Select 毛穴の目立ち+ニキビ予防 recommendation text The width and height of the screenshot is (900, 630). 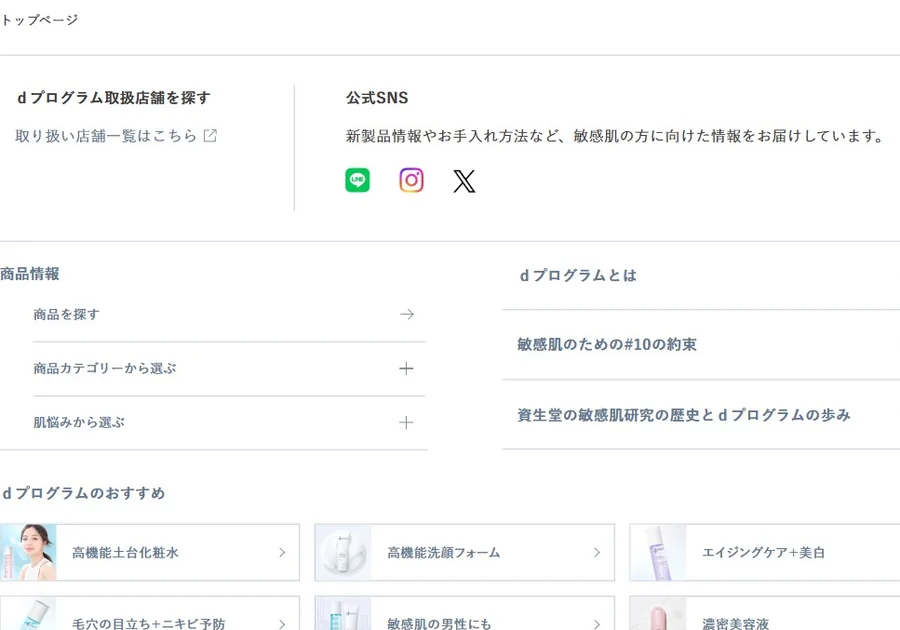149,623
